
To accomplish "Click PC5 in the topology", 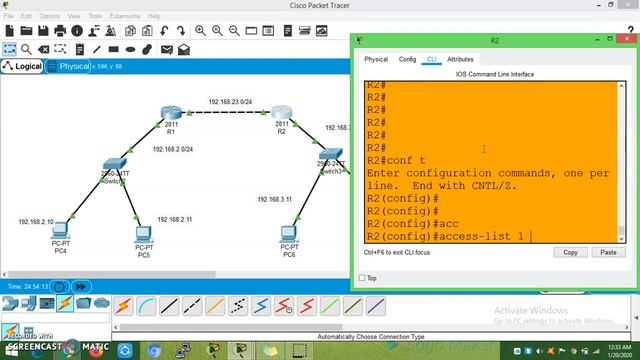I will [143, 234].
